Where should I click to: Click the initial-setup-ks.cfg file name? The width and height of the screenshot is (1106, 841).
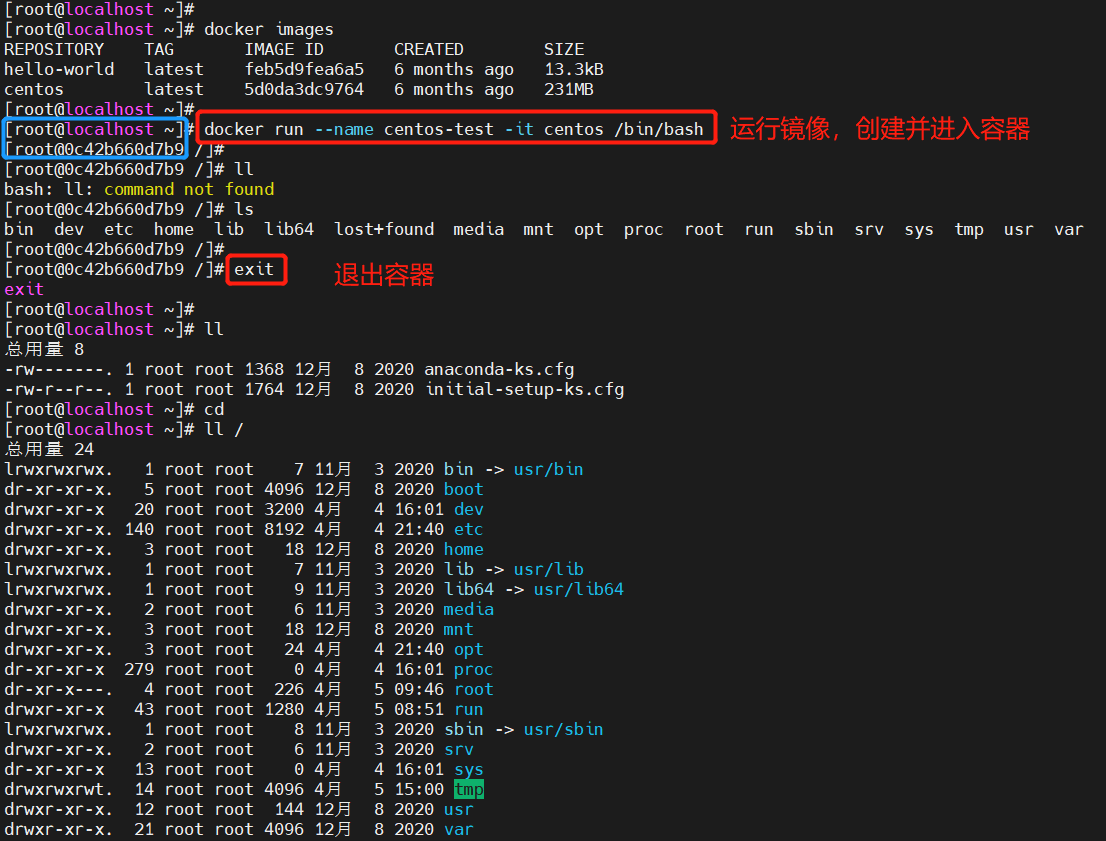525,389
